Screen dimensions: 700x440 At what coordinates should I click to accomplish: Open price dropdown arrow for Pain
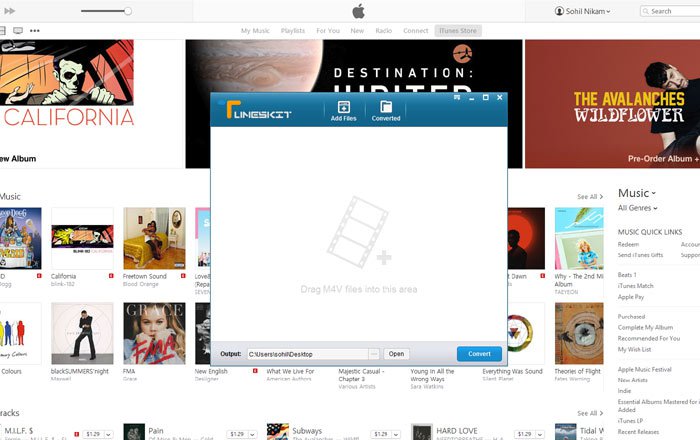252,434
